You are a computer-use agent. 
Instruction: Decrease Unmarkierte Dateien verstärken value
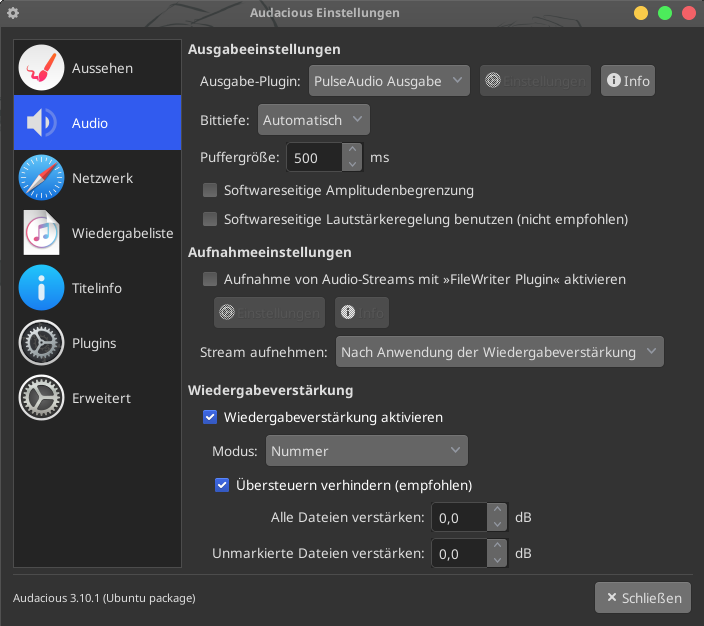tap(497, 560)
